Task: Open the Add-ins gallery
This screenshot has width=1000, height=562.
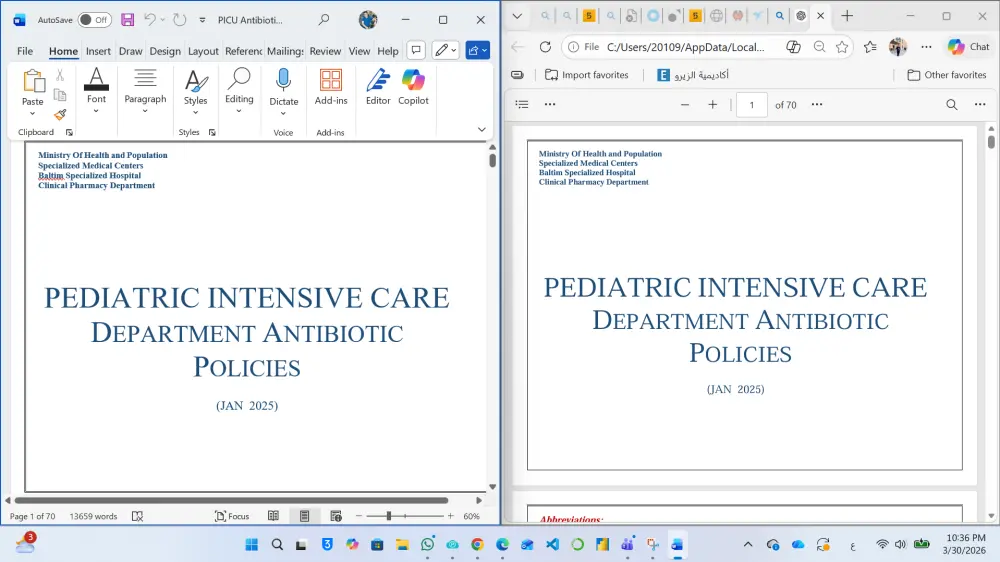Action: pyautogui.click(x=331, y=85)
